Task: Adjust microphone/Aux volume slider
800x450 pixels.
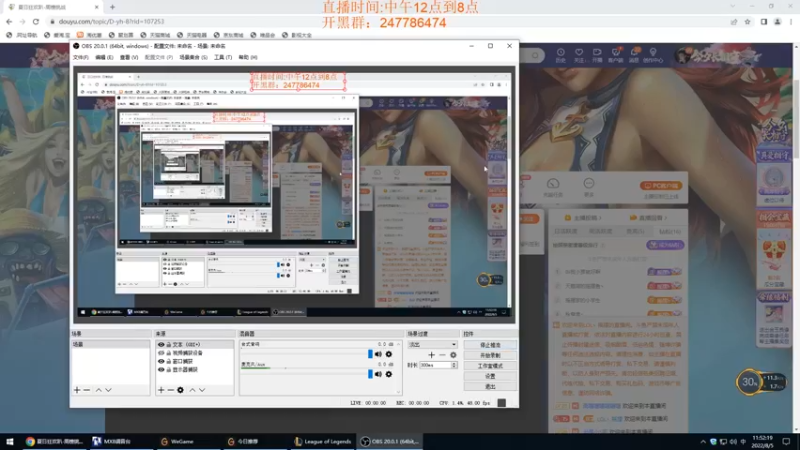Action: [370, 374]
